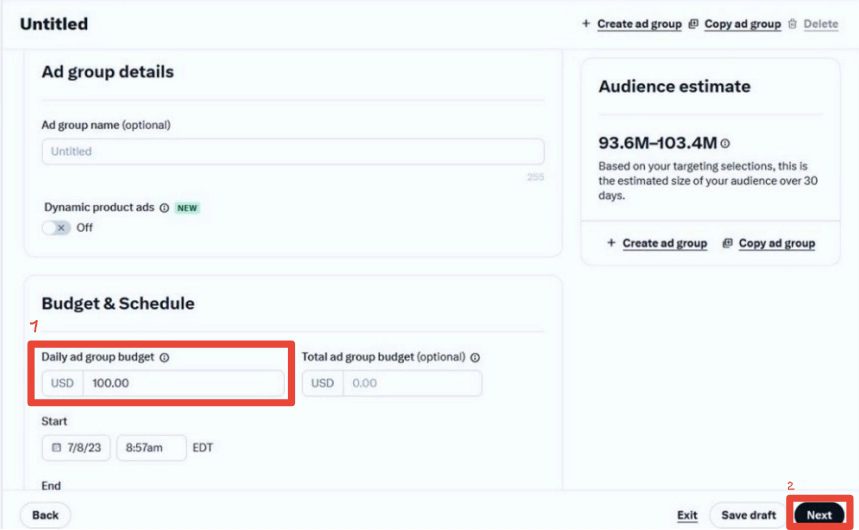Click copy icon by top Copy ad group
The image size is (859, 530).
(x=693, y=24)
